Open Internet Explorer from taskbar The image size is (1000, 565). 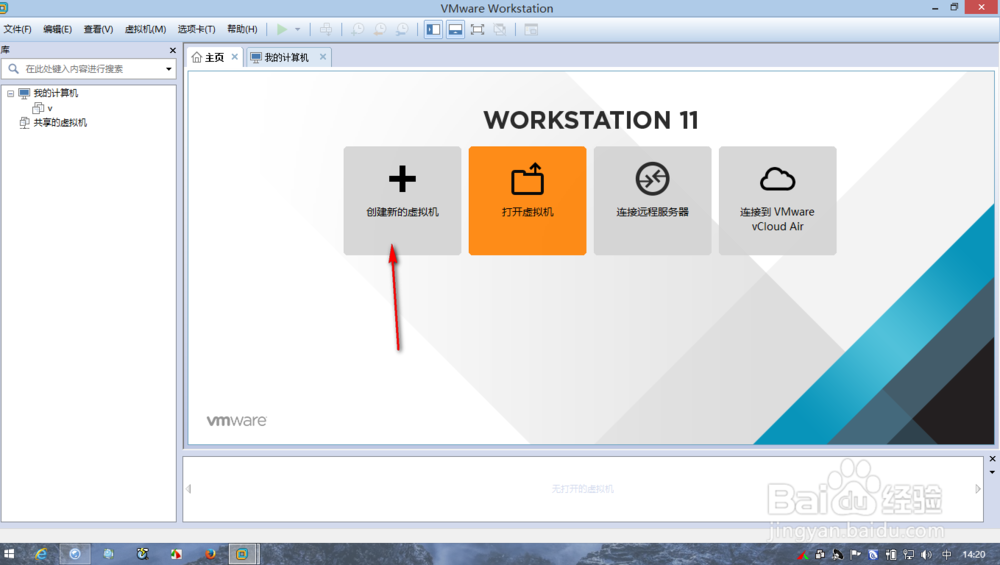(x=41, y=554)
